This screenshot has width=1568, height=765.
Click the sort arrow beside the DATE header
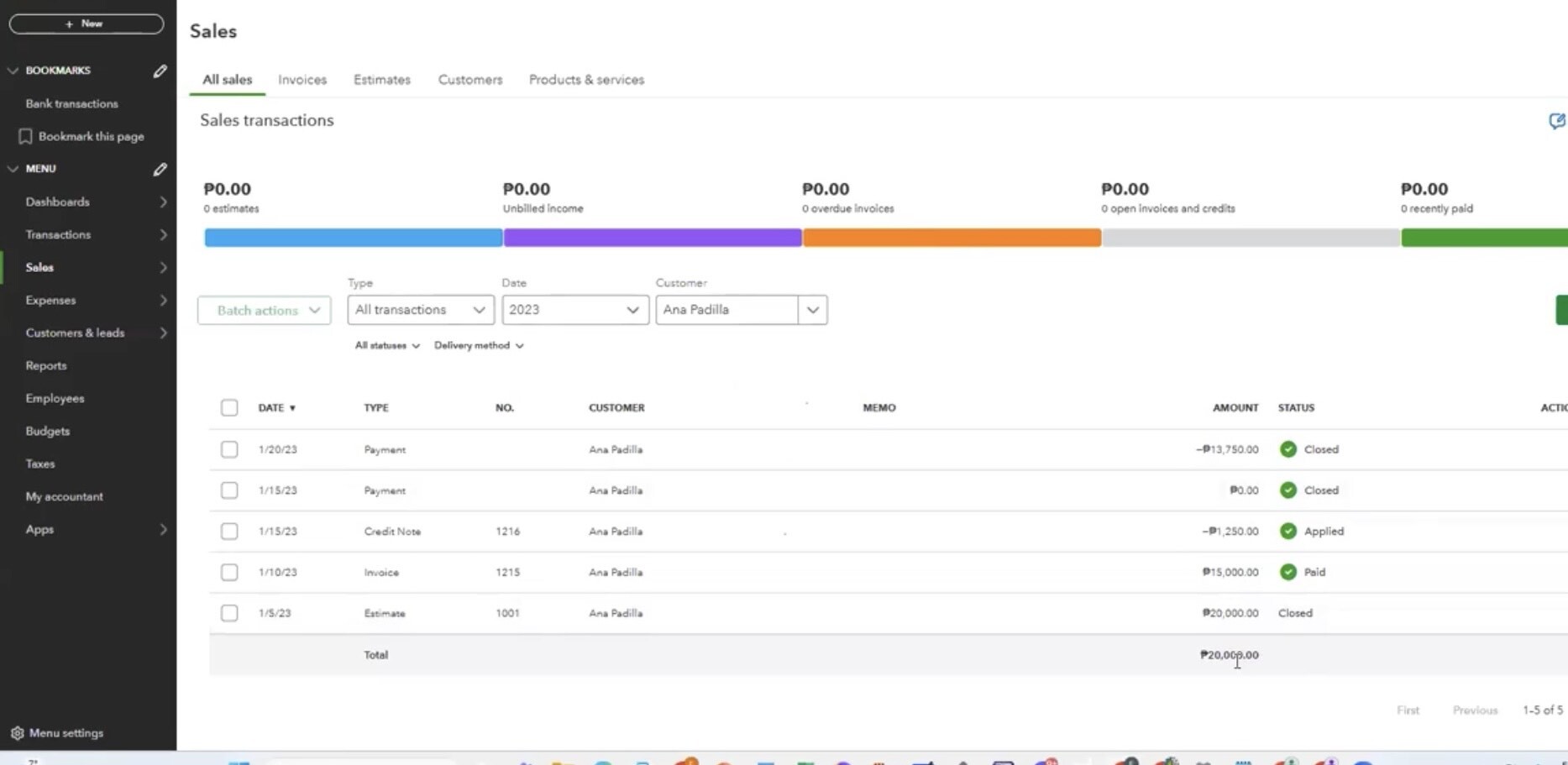[292, 408]
